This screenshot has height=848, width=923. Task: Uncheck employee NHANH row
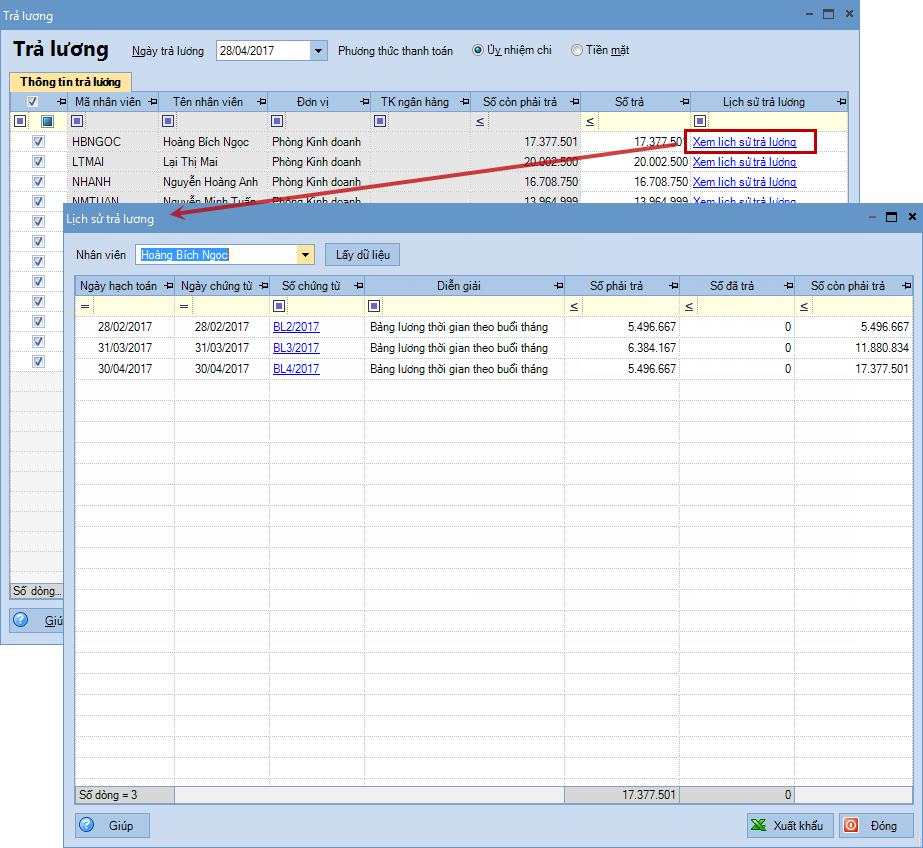coord(38,182)
